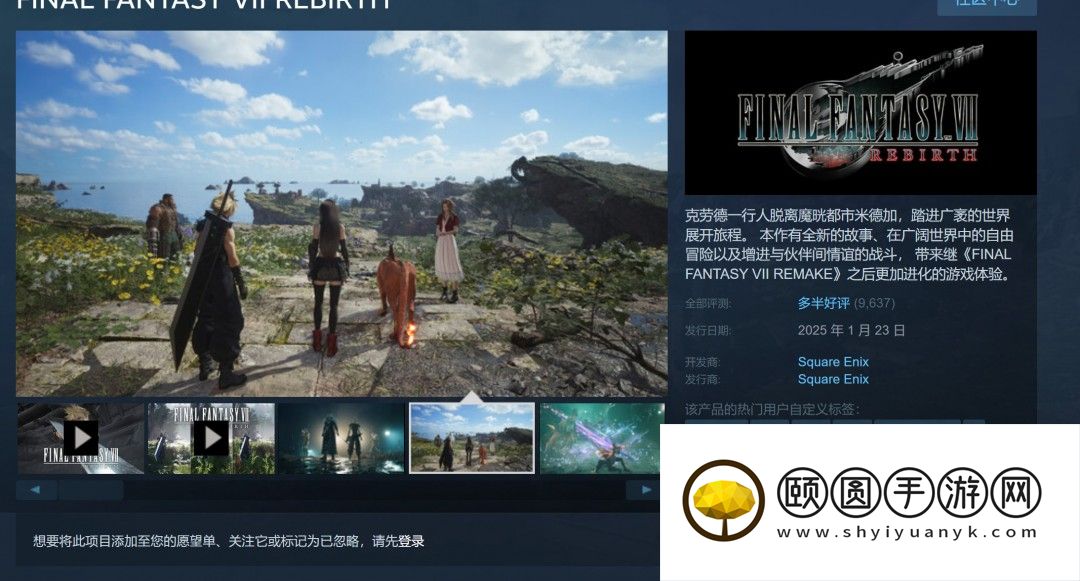This screenshot has height=581, width=1080.
Task: Click the 该产品的热门用户自定义标签 label
Action: tap(772, 410)
